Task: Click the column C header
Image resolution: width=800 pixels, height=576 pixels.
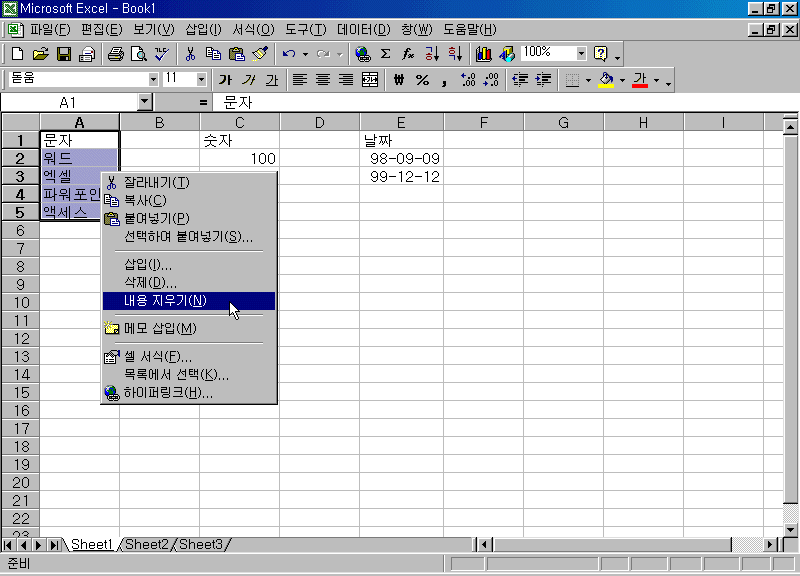Action: click(239, 122)
